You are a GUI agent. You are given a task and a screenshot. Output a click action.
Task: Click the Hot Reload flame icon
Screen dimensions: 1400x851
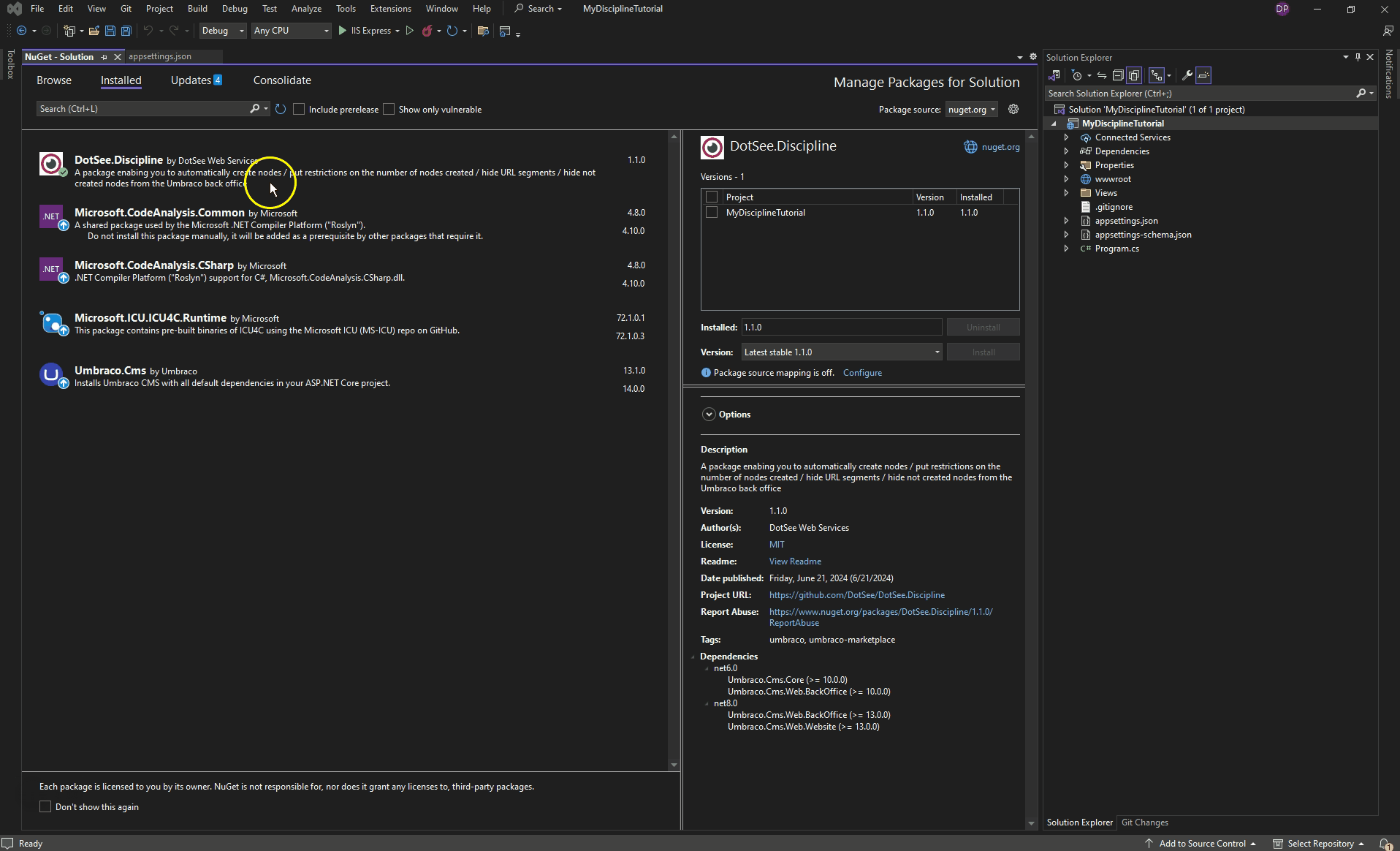pyautogui.click(x=427, y=31)
